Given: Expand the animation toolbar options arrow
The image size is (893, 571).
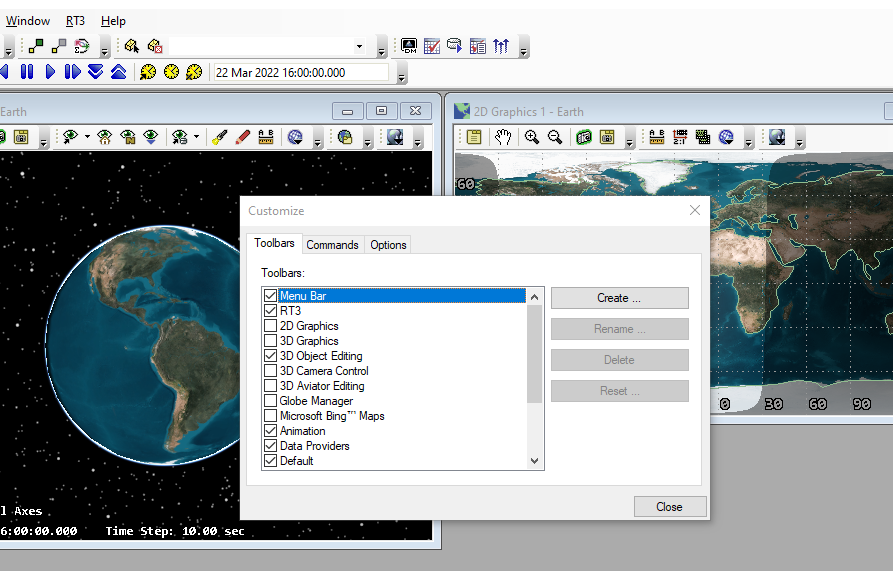Looking at the screenshot, I should click(x=402, y=76).
